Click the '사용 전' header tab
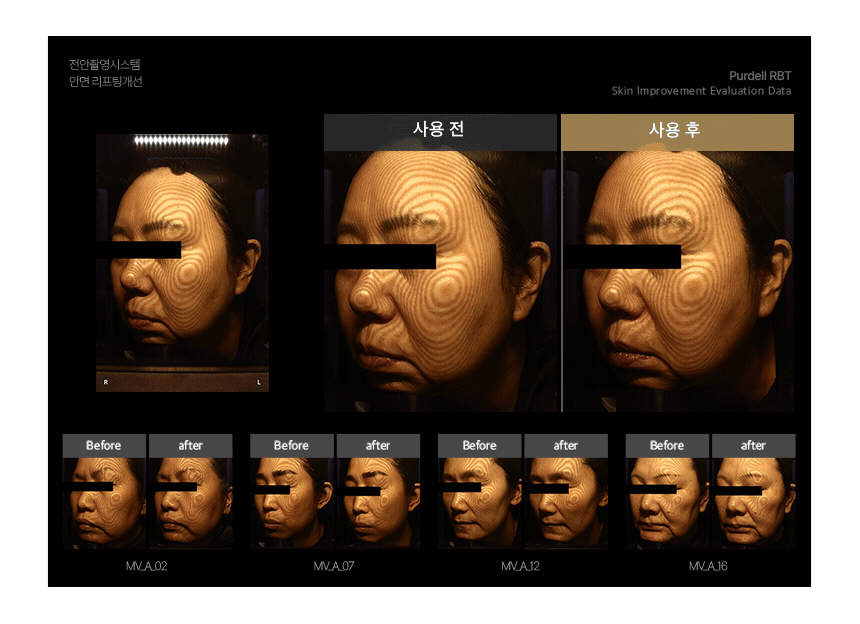The image size is (860, 624). tap(439, 131)
